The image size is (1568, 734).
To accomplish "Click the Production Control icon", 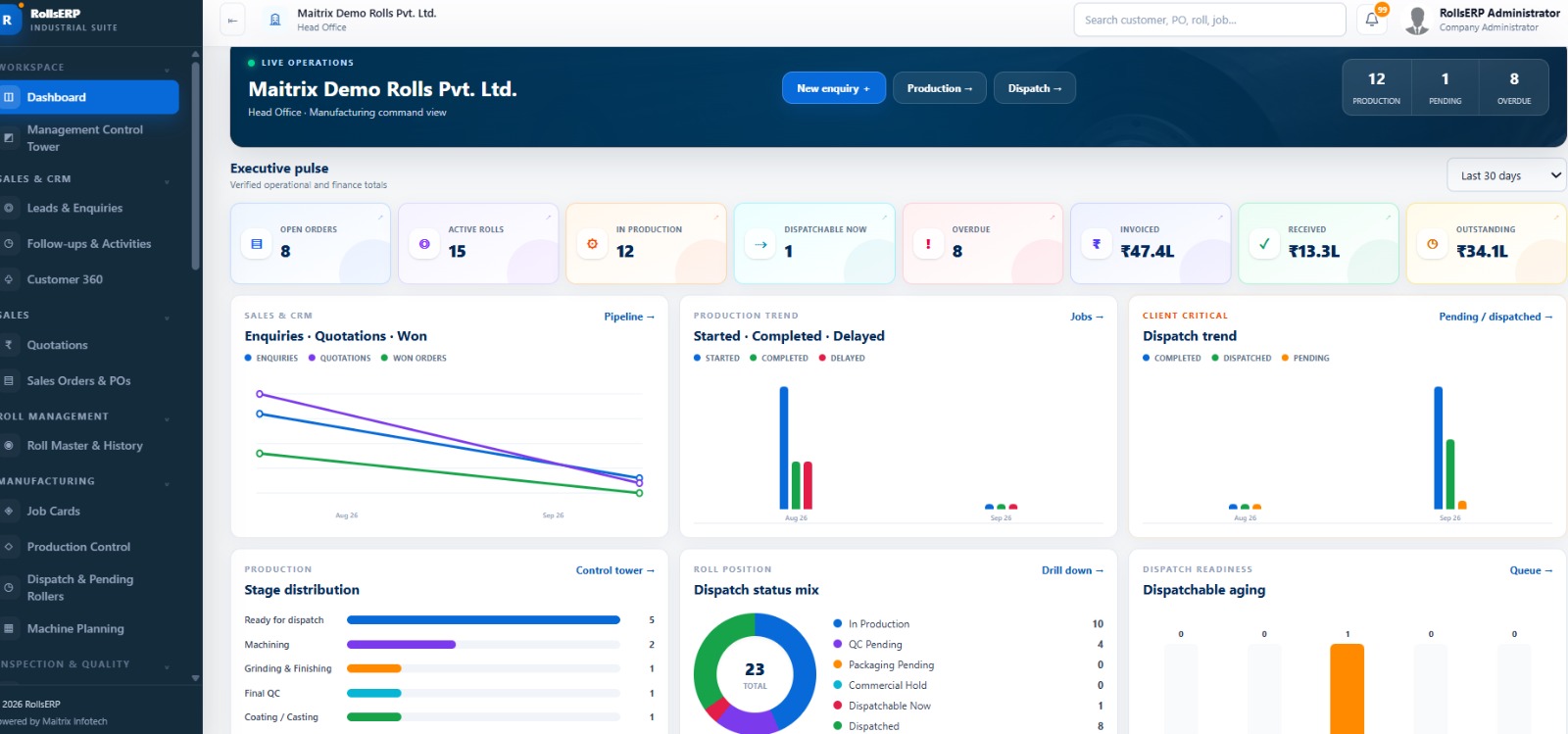I will point(8,547).
